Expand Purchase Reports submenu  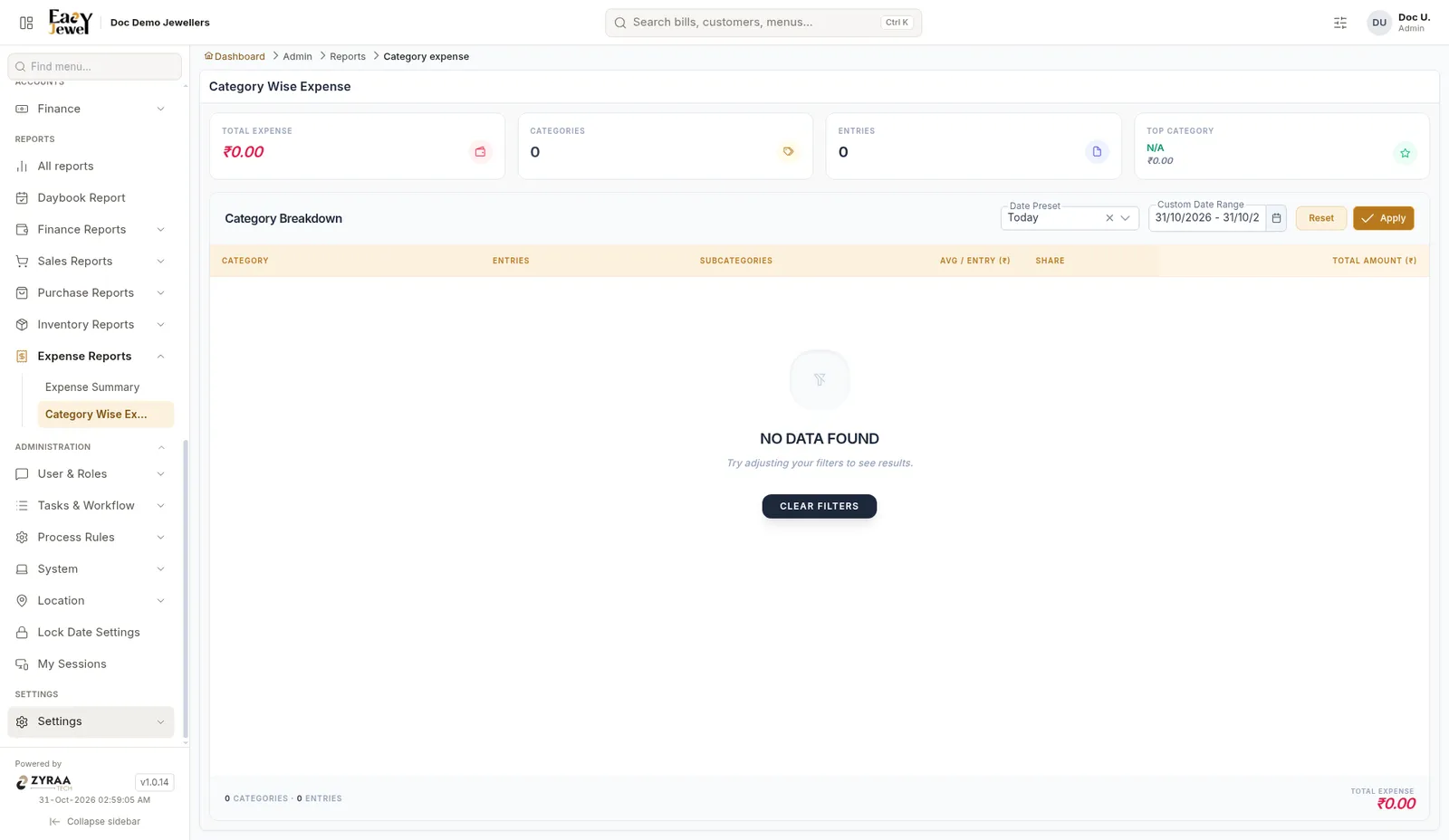point(160,293)
